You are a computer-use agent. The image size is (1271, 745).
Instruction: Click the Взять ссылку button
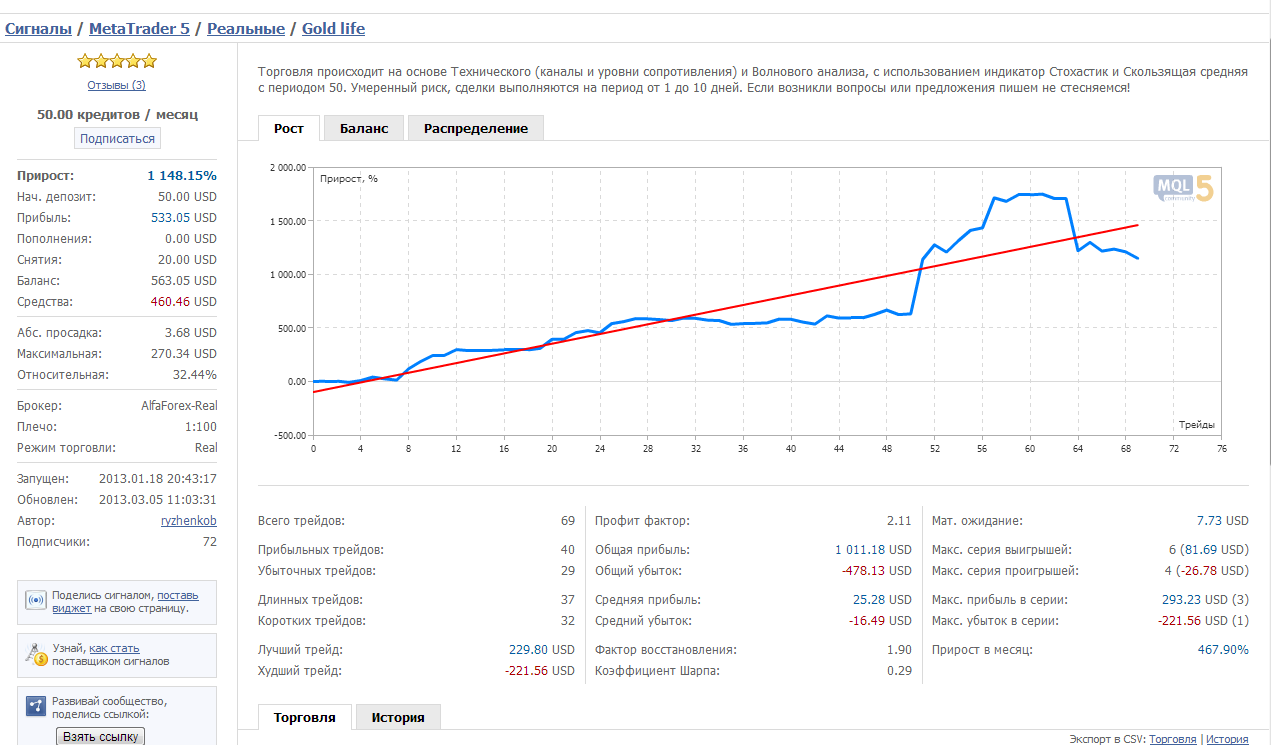click(100, 736)
